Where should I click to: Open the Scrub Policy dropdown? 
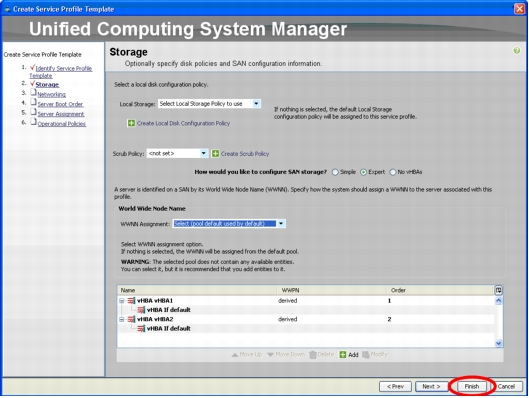click(x=203, y=153)
